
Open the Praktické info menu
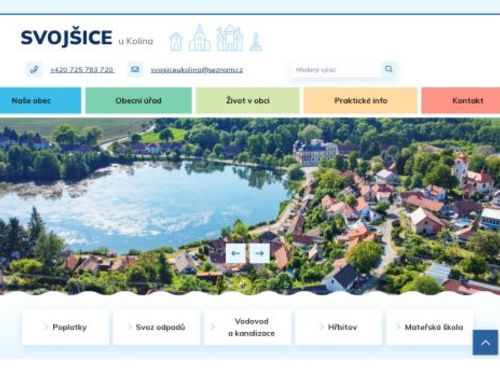(360, 100)
